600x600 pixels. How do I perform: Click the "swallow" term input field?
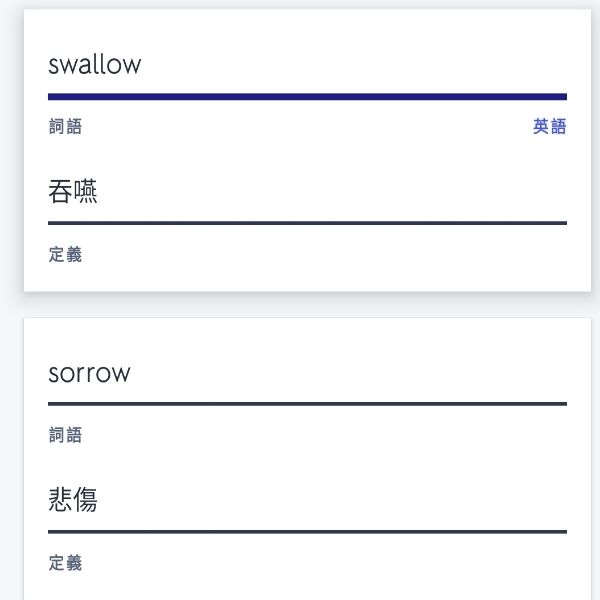point(95,66)
